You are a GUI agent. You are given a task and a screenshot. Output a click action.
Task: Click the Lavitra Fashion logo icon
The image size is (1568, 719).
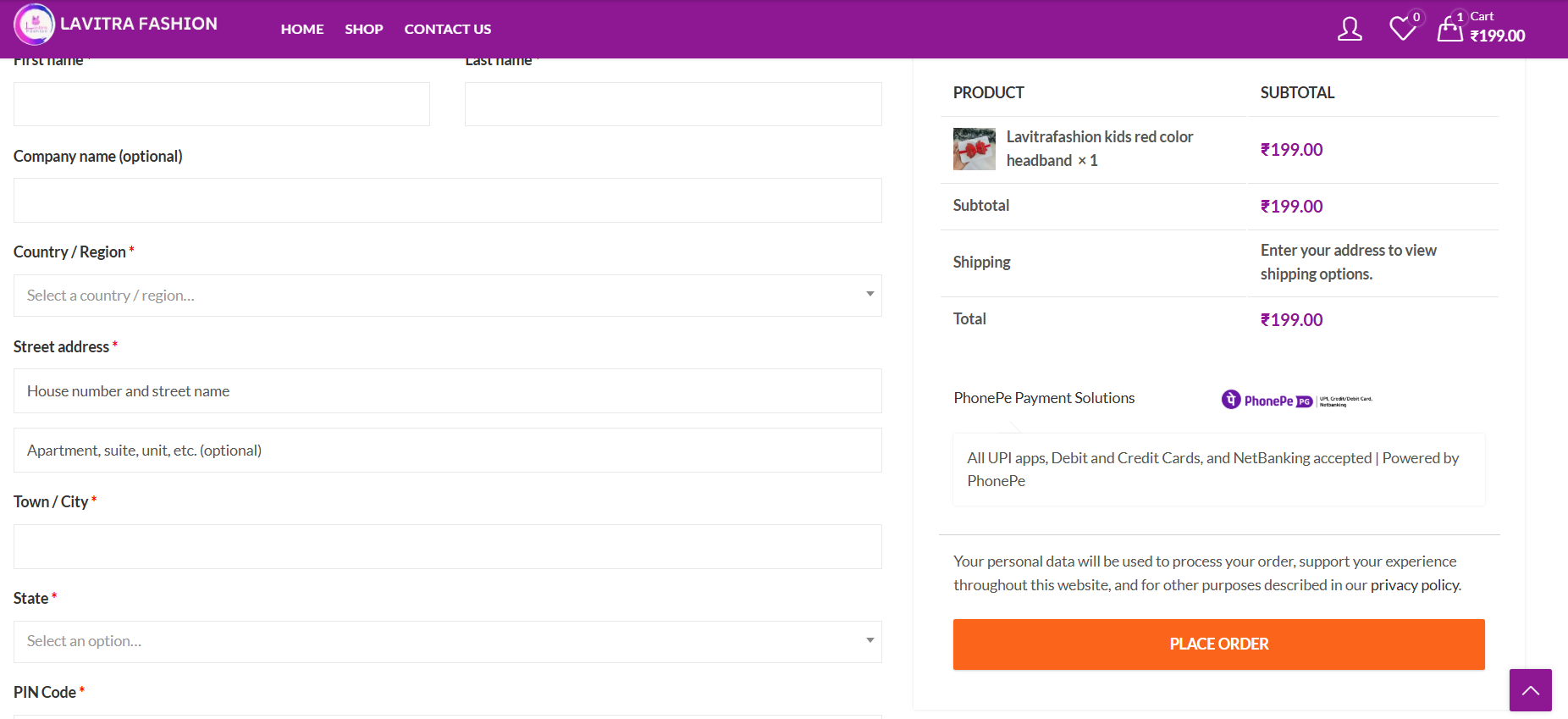(35, 25)
